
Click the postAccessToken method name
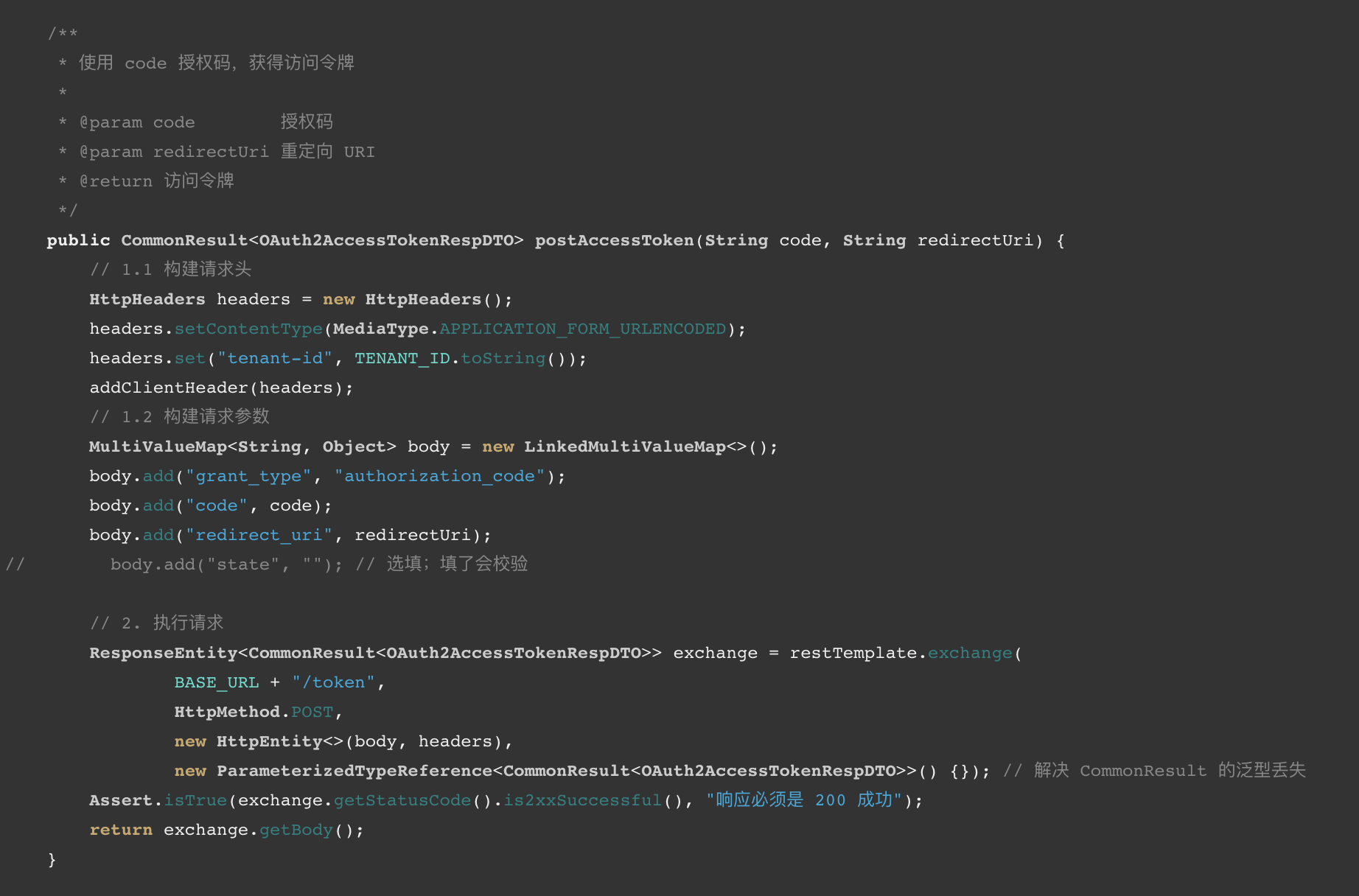pyautogui.click(x=614, y=240)
